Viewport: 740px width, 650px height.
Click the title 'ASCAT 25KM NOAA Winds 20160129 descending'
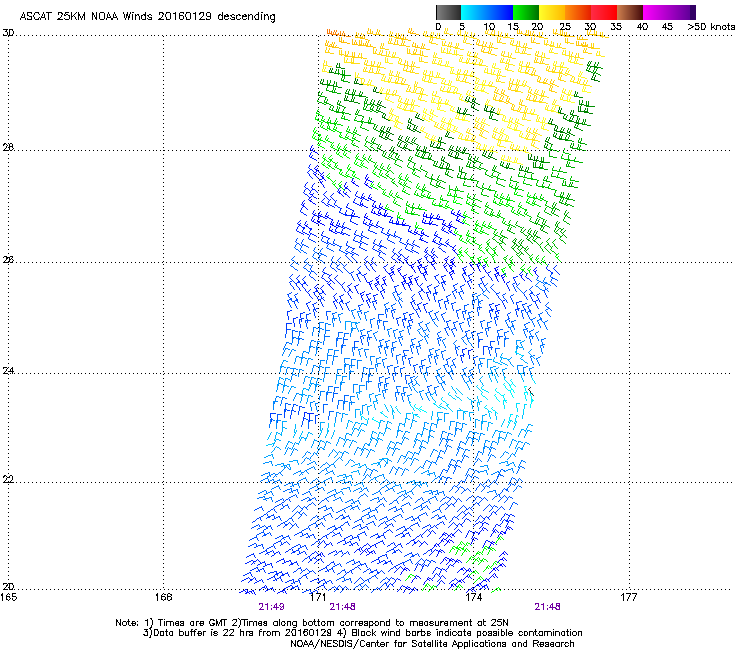click(x=147, y=16)
